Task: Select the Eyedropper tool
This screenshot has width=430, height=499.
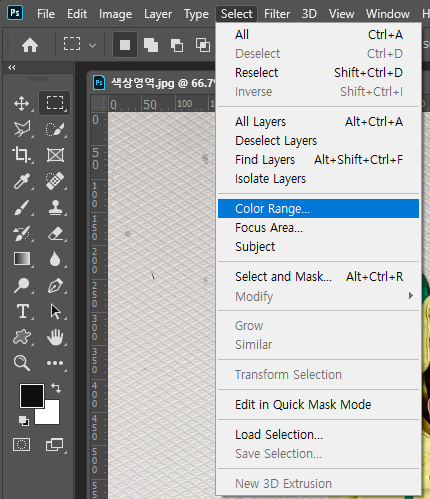Action: (x=21, y=181)
